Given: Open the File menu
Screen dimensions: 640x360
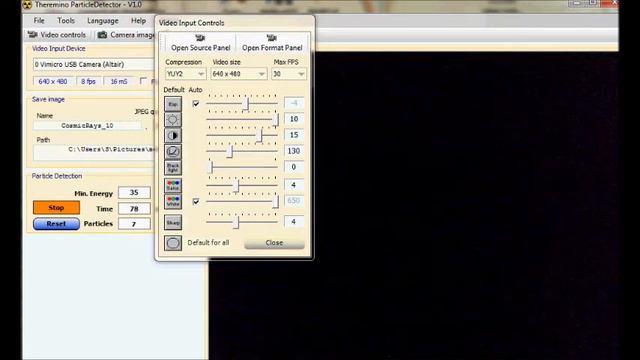Looking at the screenshot, I should coord(39,20).
